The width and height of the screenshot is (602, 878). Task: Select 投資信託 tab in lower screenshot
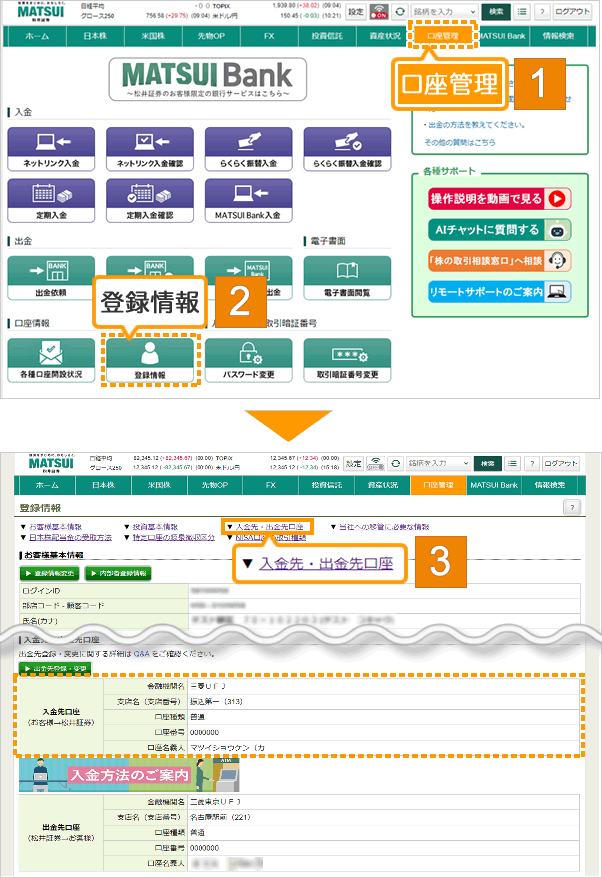click(326, 485)
